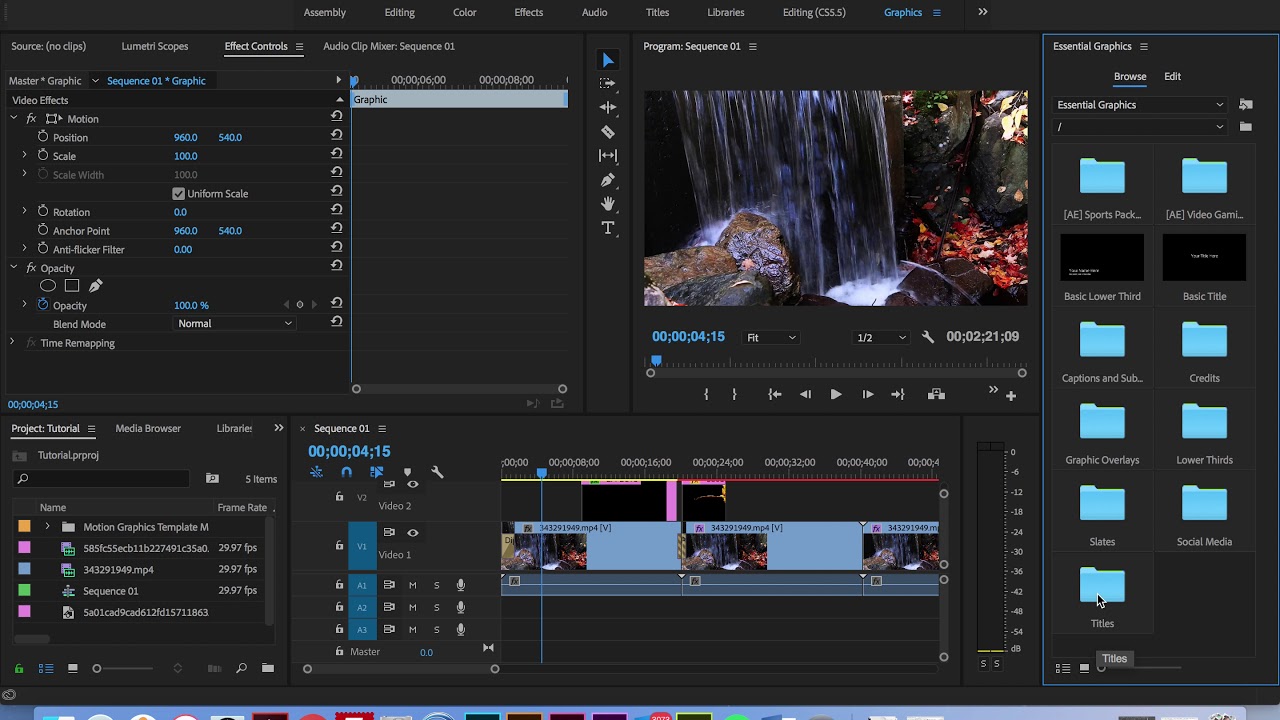Open Program Monitor wrench settings
This screenshot has width=1280, height=720.
[x=927, y=337]
